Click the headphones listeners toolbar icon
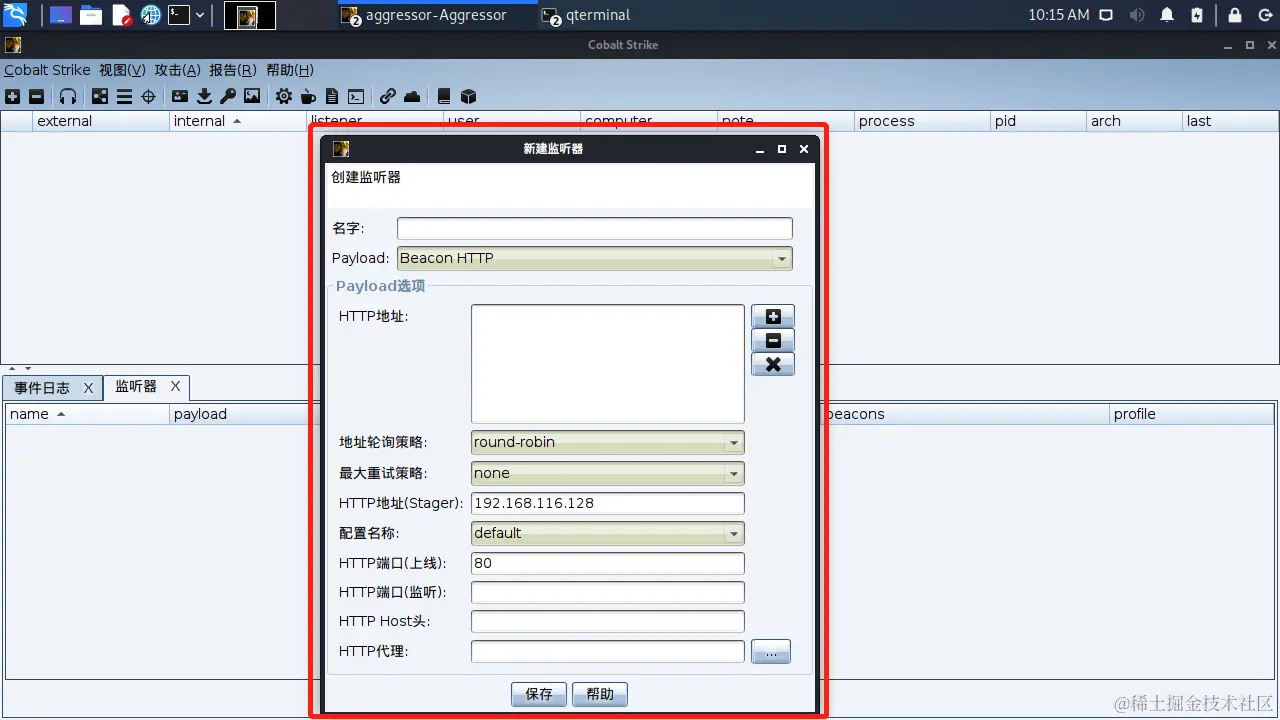 68,96
